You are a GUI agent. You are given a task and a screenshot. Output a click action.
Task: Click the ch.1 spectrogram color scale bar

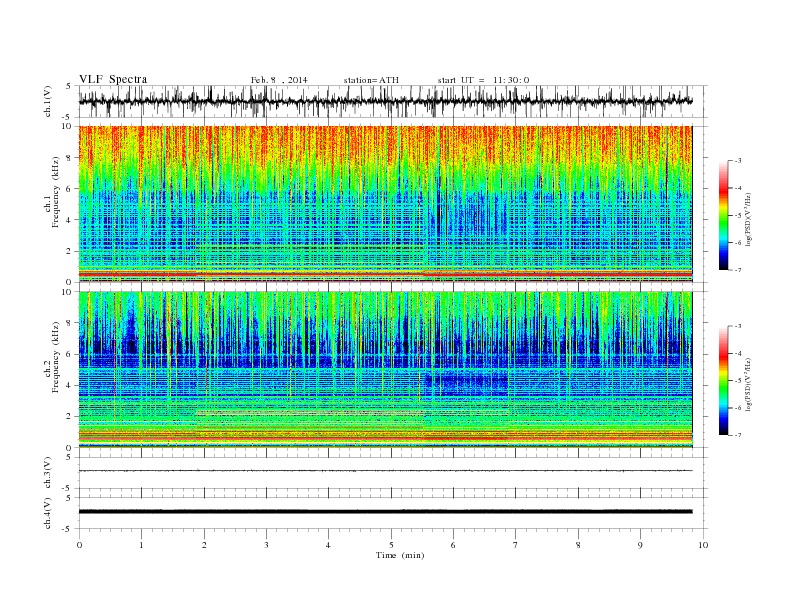[x=723, y=215]
